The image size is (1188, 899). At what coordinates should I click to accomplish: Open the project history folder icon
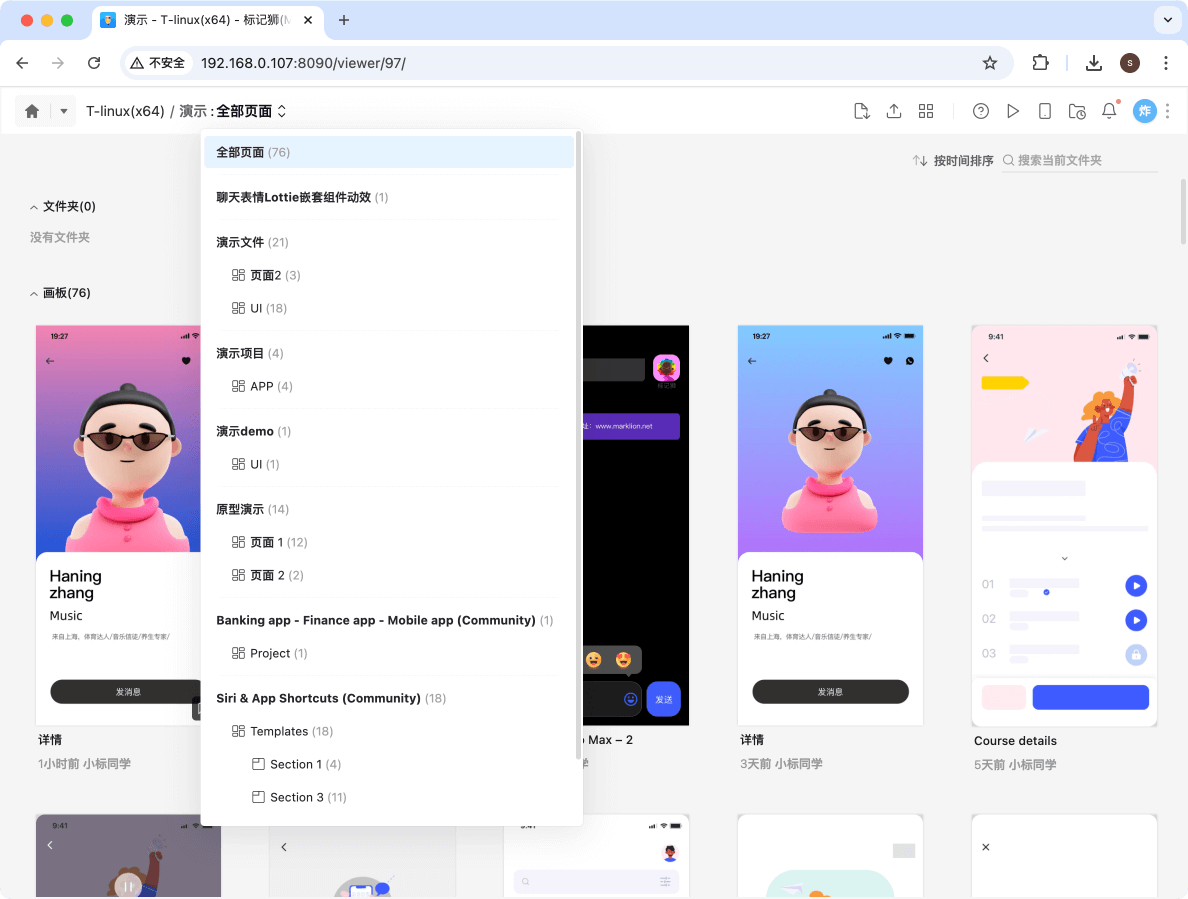point(1077,111)
